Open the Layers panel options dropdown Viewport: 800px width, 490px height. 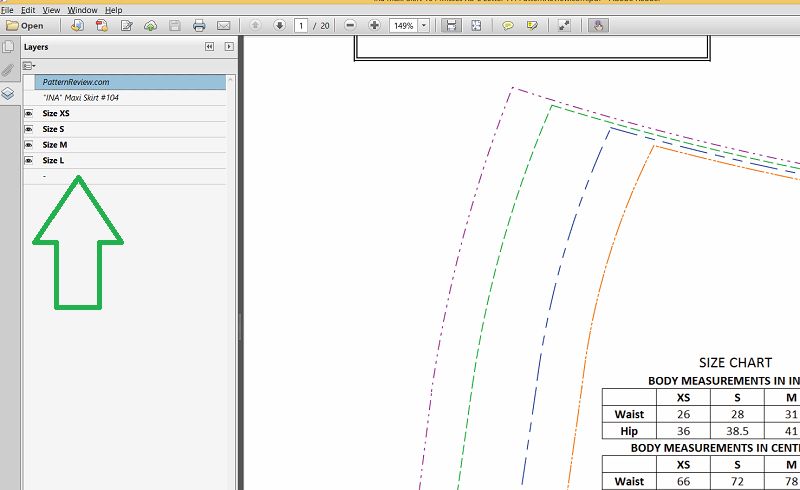coord(29,65)
